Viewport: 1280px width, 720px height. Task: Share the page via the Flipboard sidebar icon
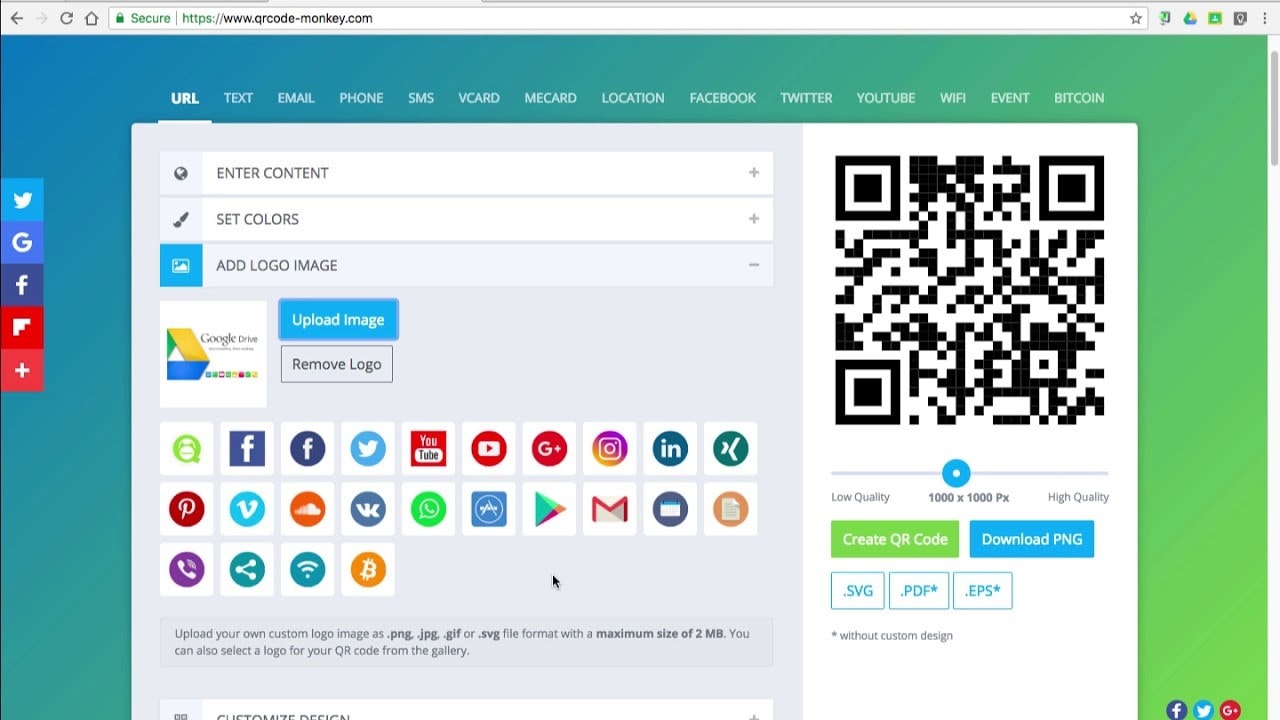tap(22, 327)
